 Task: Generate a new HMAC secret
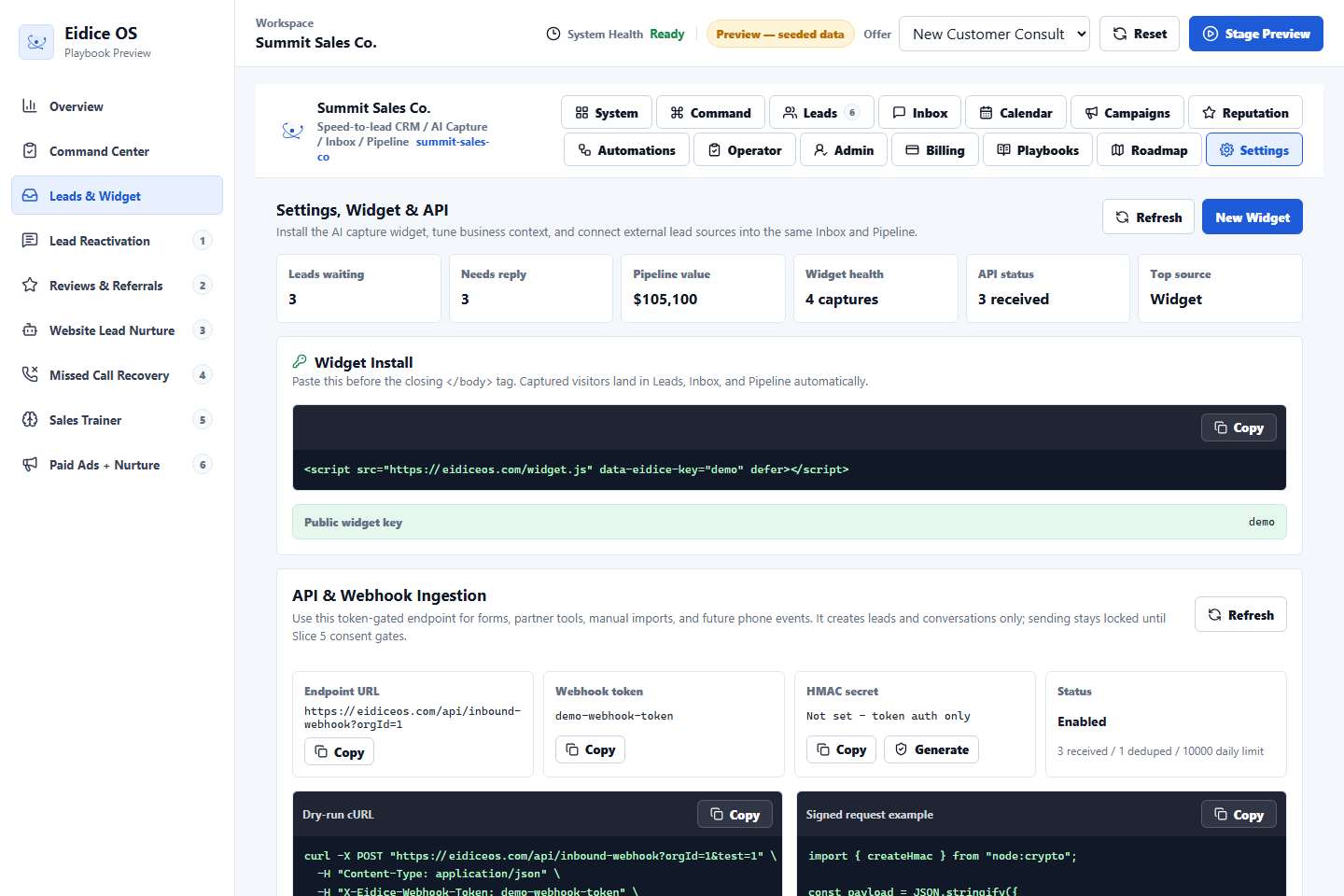[x=931, y=749]
